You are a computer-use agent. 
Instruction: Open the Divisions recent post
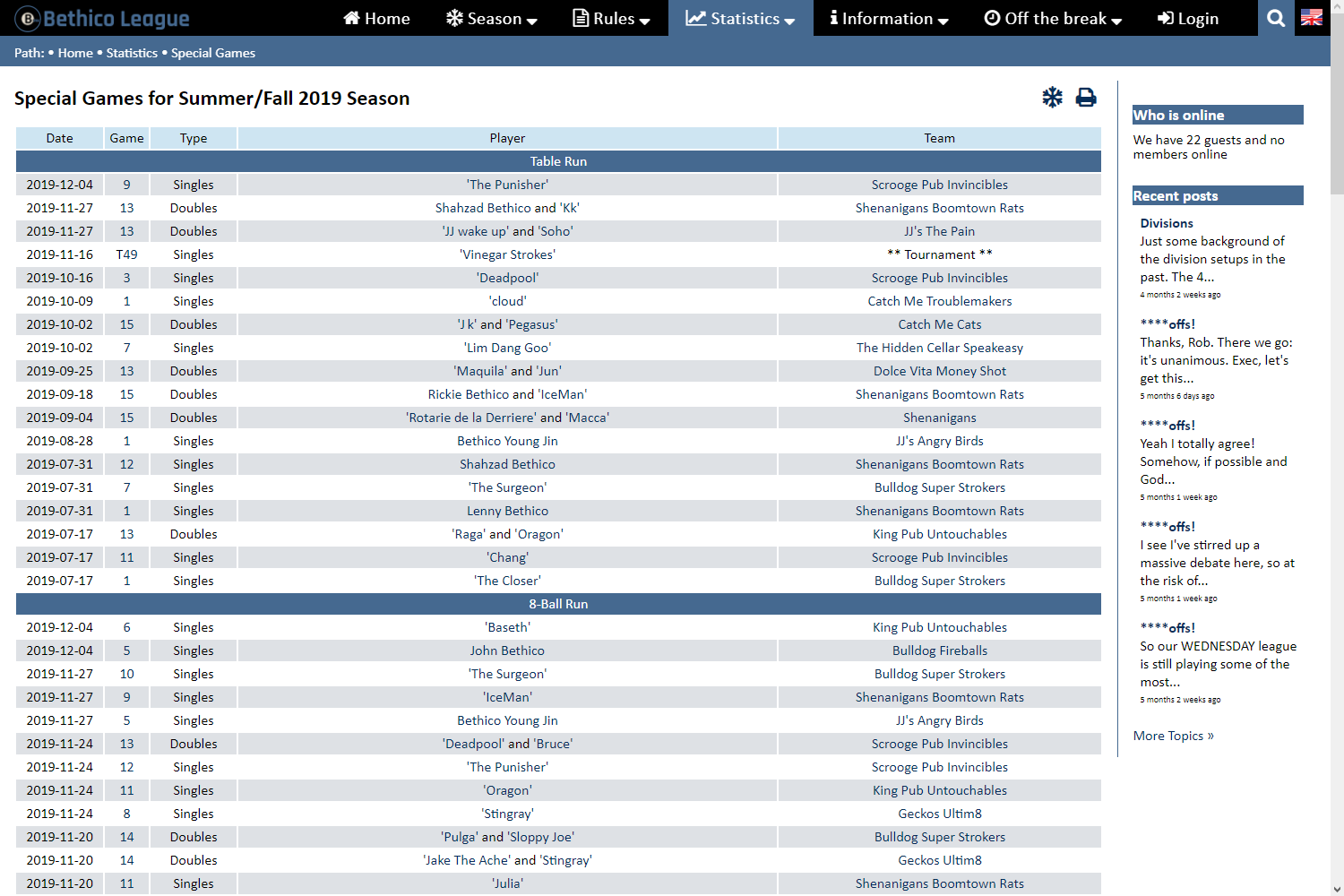[x=1166, y=223]
